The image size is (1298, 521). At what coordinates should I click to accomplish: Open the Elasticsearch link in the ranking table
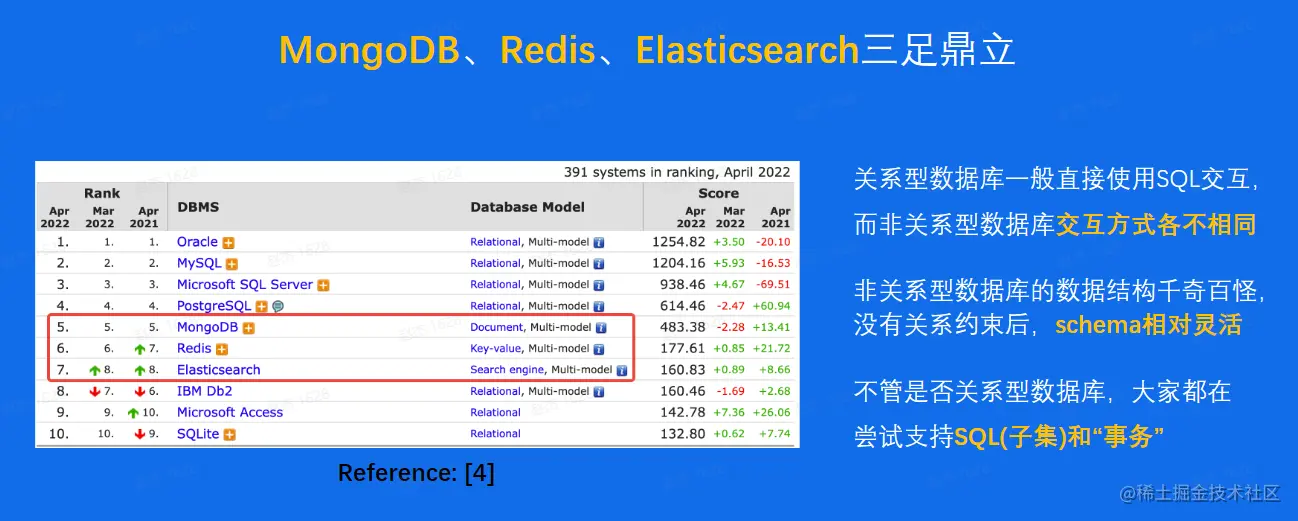pyautogui.click(x=219, y=370)
